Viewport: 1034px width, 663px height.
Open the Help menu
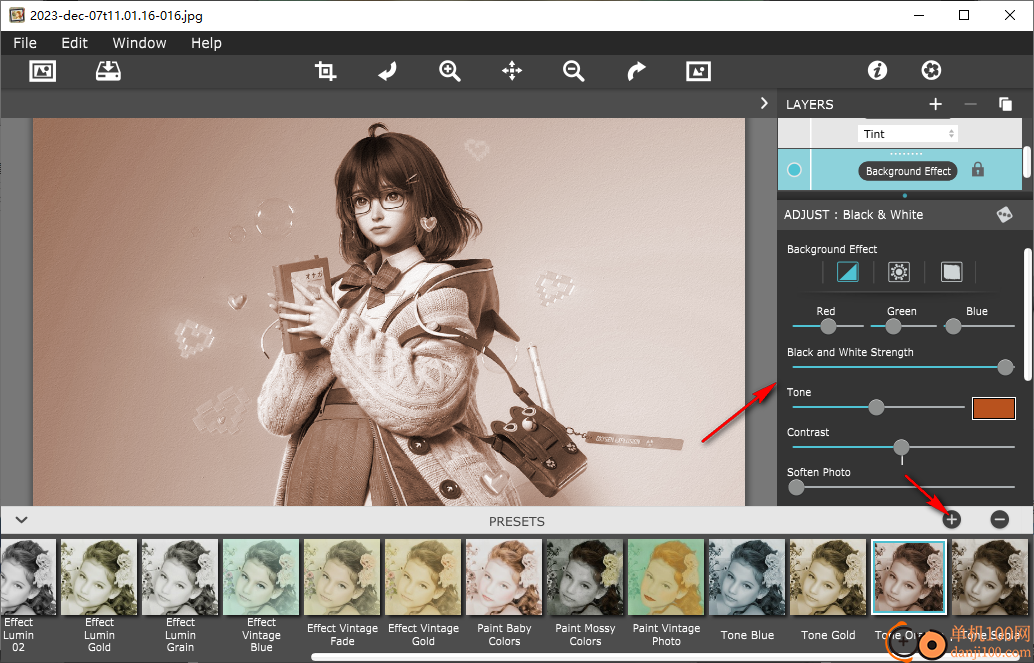point(206,43)
